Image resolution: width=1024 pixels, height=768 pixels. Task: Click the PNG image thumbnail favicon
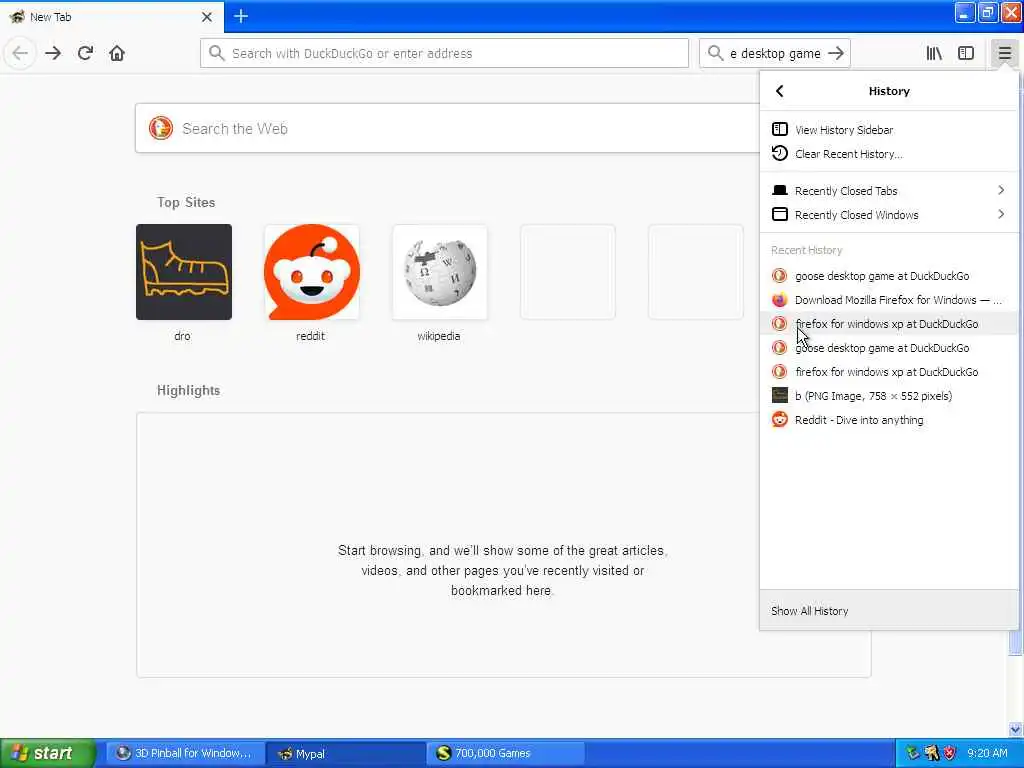coord(780,396)
